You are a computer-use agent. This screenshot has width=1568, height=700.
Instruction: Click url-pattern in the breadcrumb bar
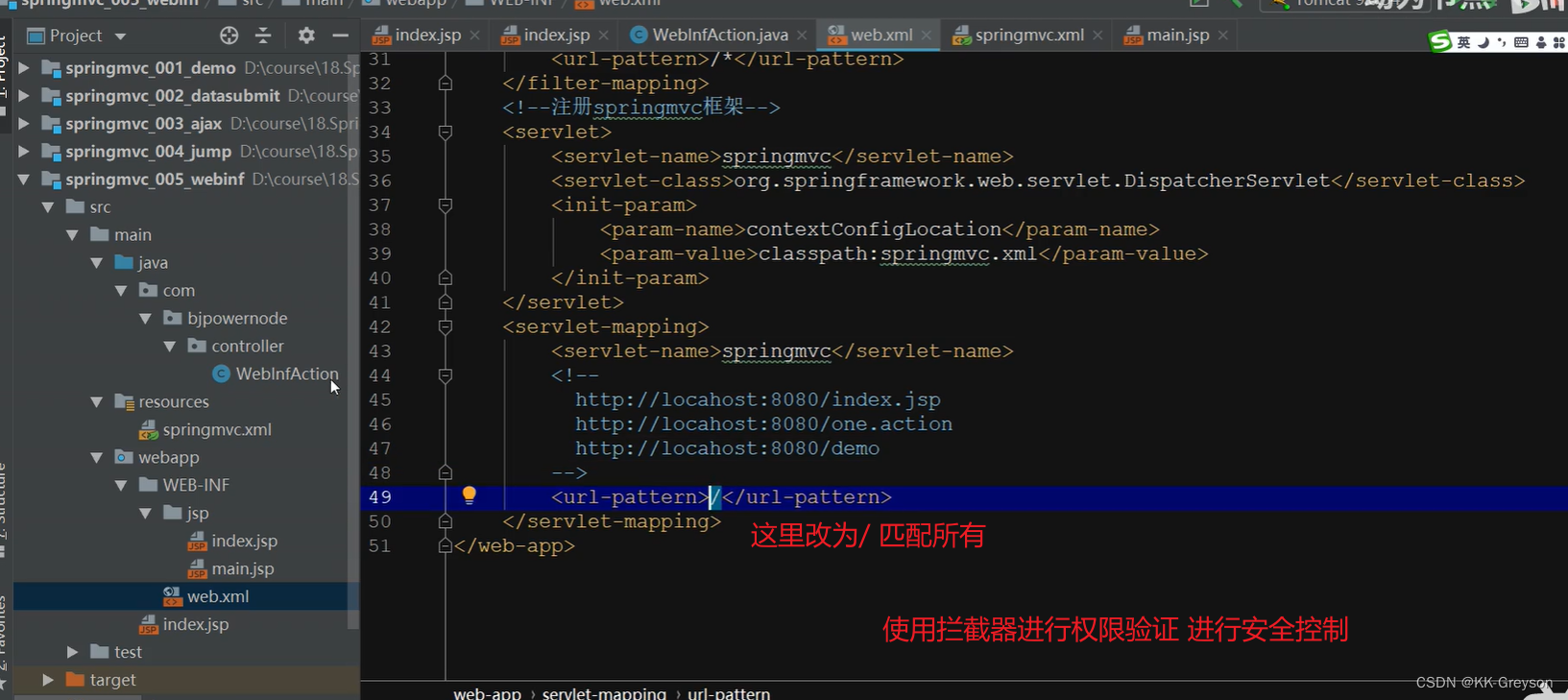729,692
